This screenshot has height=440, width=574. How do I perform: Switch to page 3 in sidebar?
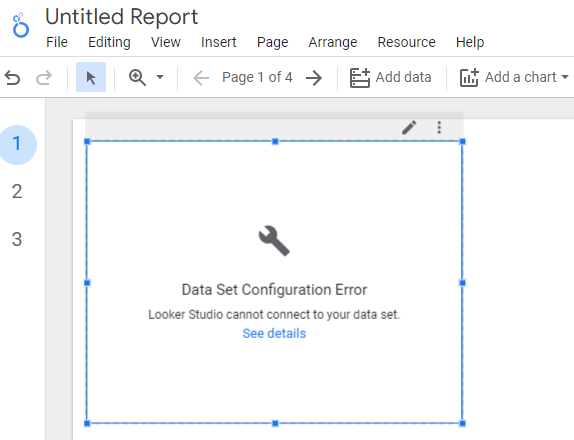click(x=17, y=239)
